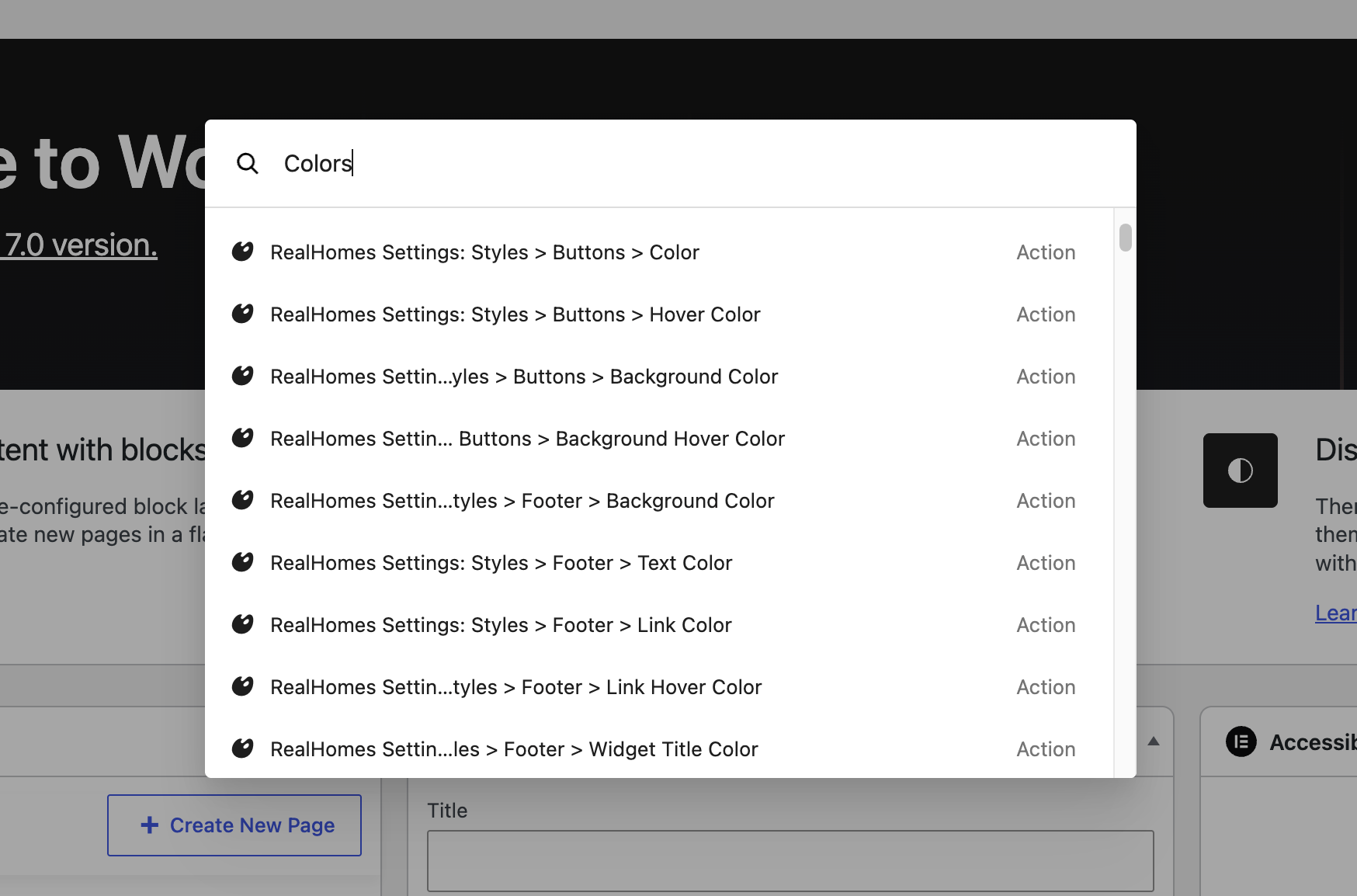Open the Learn link on the right
Image resolution: width=1357 pixels, height=896 pixels.
click(1336, 613)
